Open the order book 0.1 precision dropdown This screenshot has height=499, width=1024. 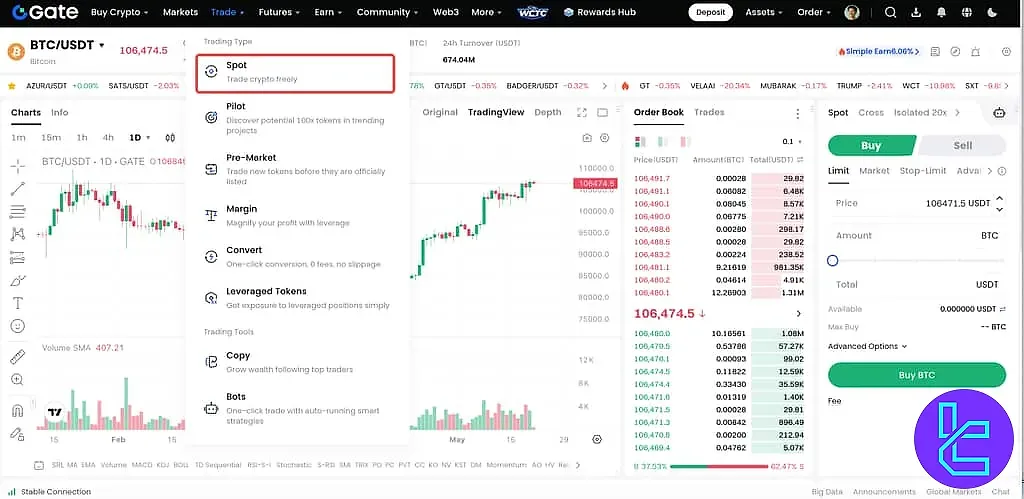pos(794,142)
